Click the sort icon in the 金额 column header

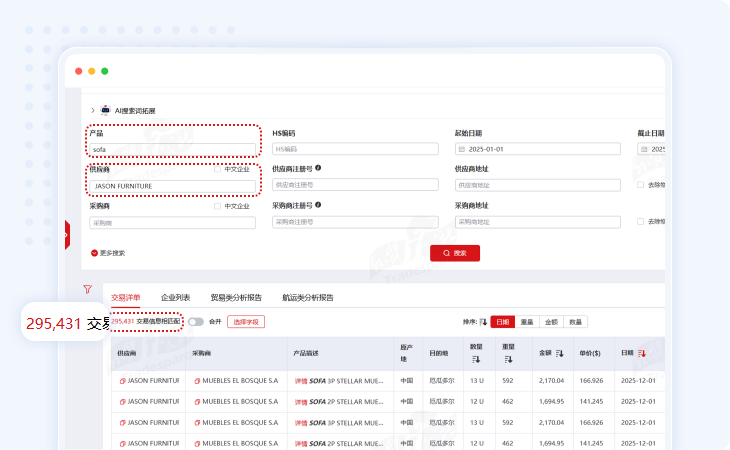click(x=559, y=353)
